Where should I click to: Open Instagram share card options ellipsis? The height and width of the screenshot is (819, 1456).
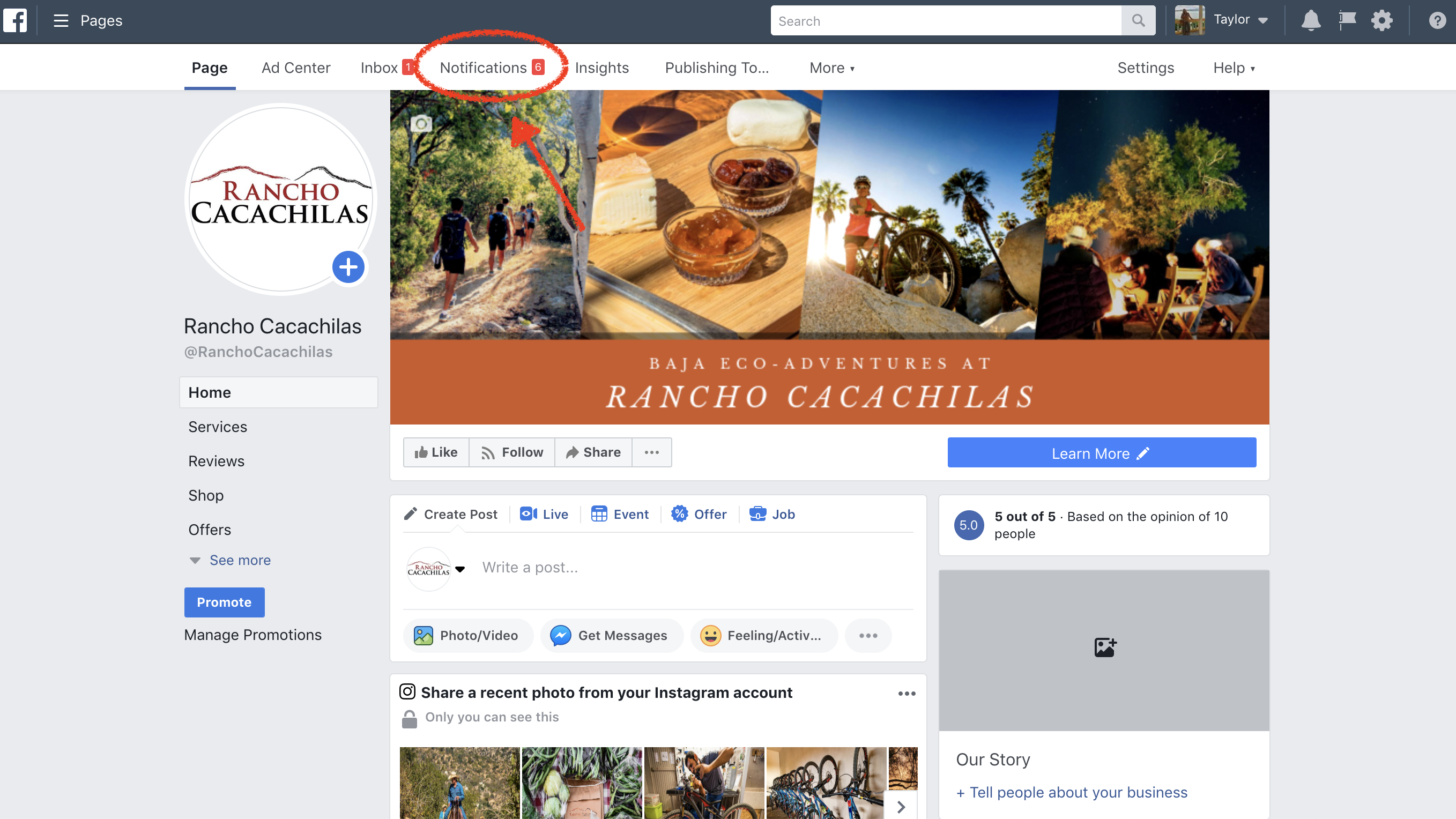point(906,694)
